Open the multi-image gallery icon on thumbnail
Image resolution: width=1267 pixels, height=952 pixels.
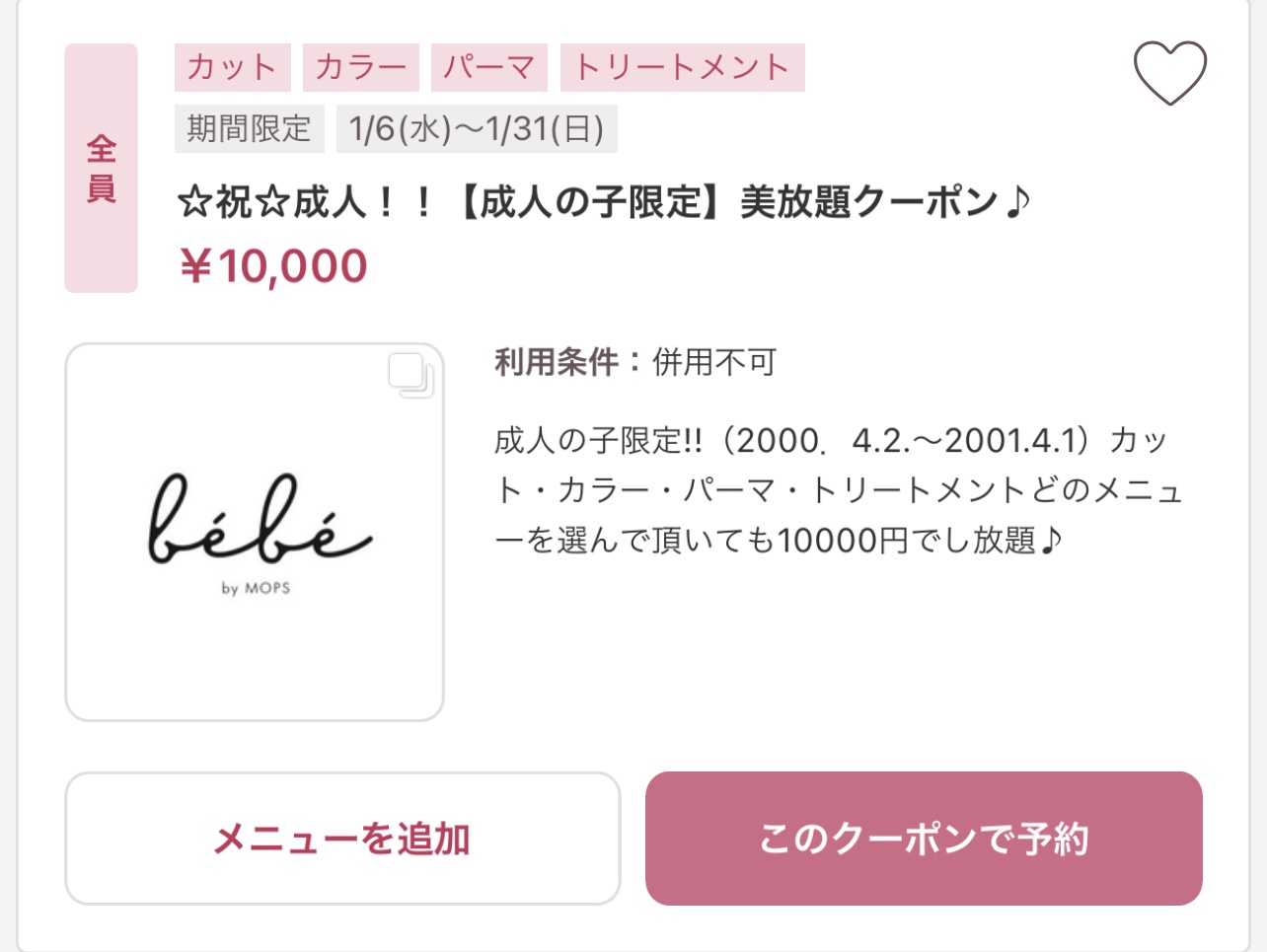coord(410,376)
